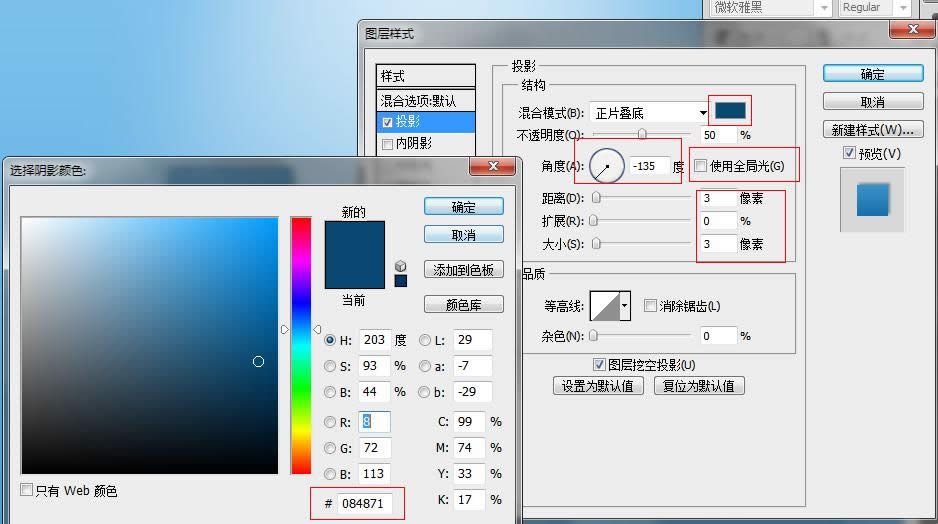Click the small web-safe color swatch below the cube
This screenshot has width=938, height=524.
click(x=401, y=281)
